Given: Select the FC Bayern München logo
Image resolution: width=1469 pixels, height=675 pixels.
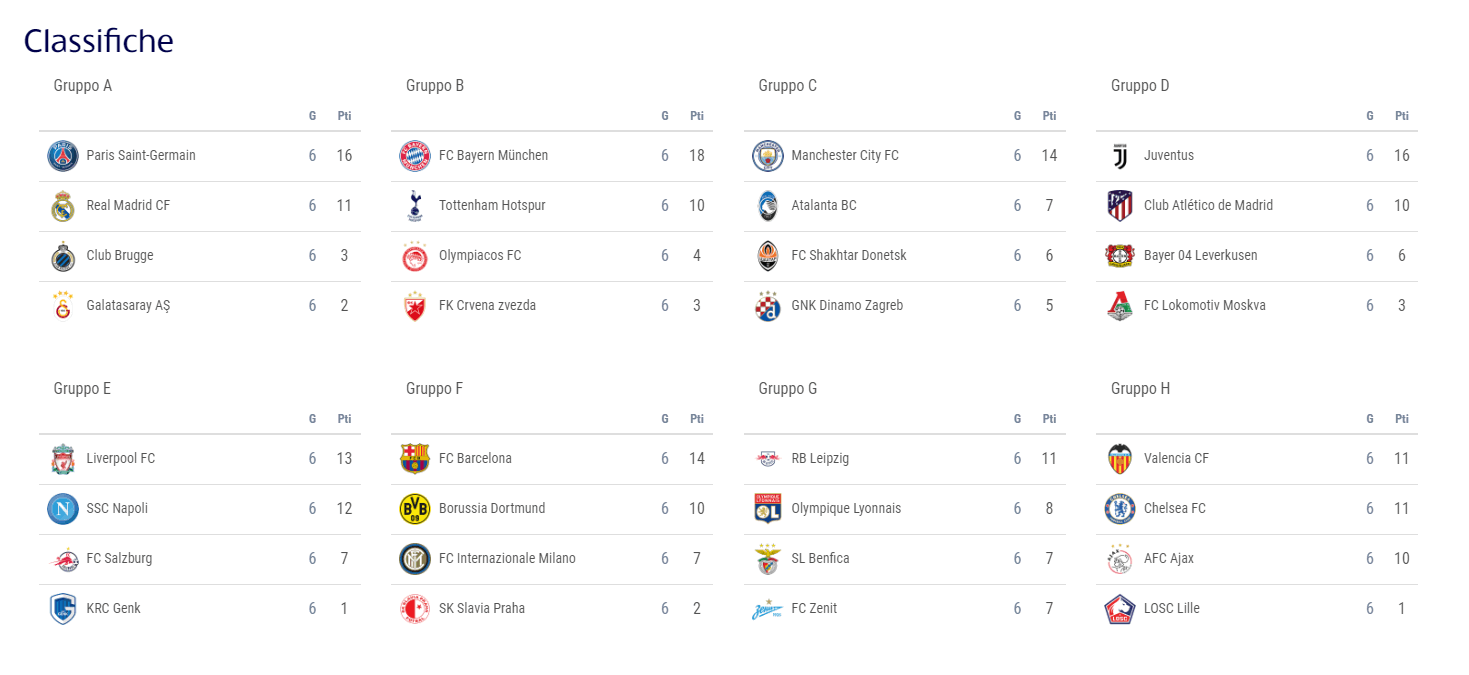Looking at the screenshot, I should (415, 156).
